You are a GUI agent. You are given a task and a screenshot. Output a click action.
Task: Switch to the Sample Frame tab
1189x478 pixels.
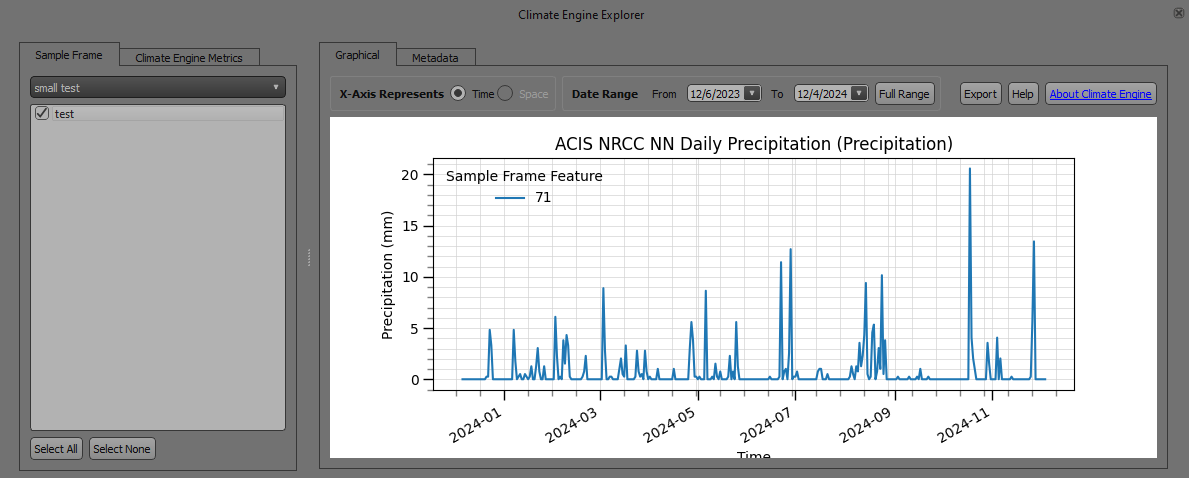click(x=69, y=55)
